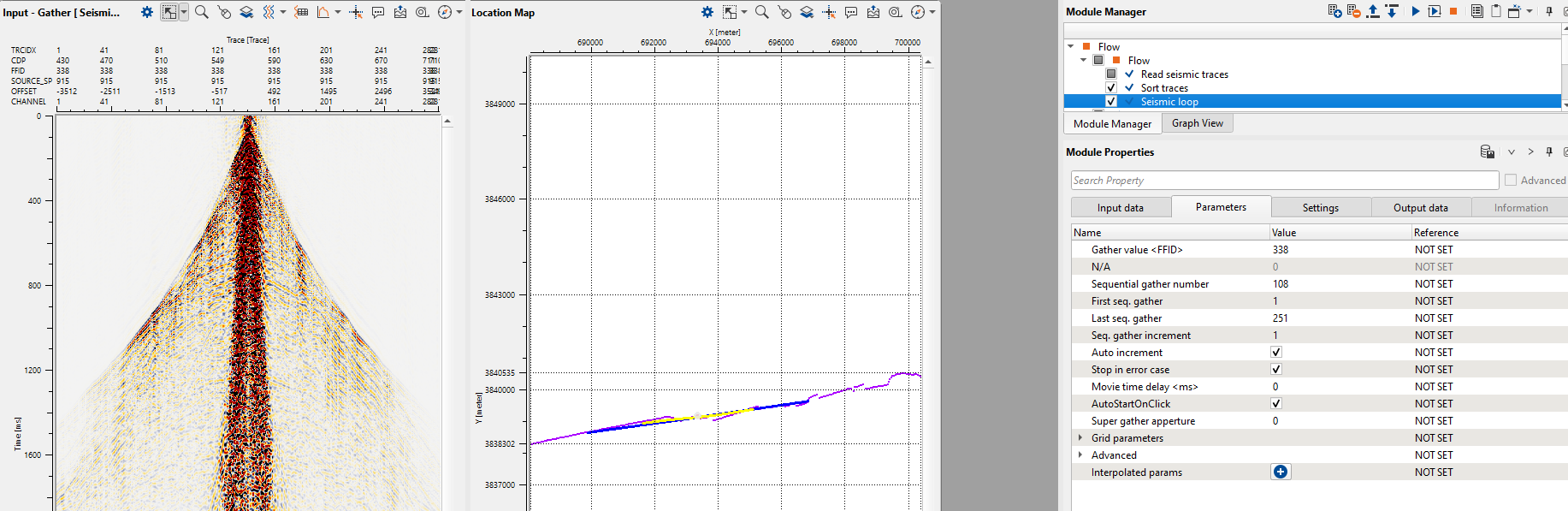The image size is (1568, 511).
Task: Stop the flow with orange stop icon
Action: [1453, 11]
